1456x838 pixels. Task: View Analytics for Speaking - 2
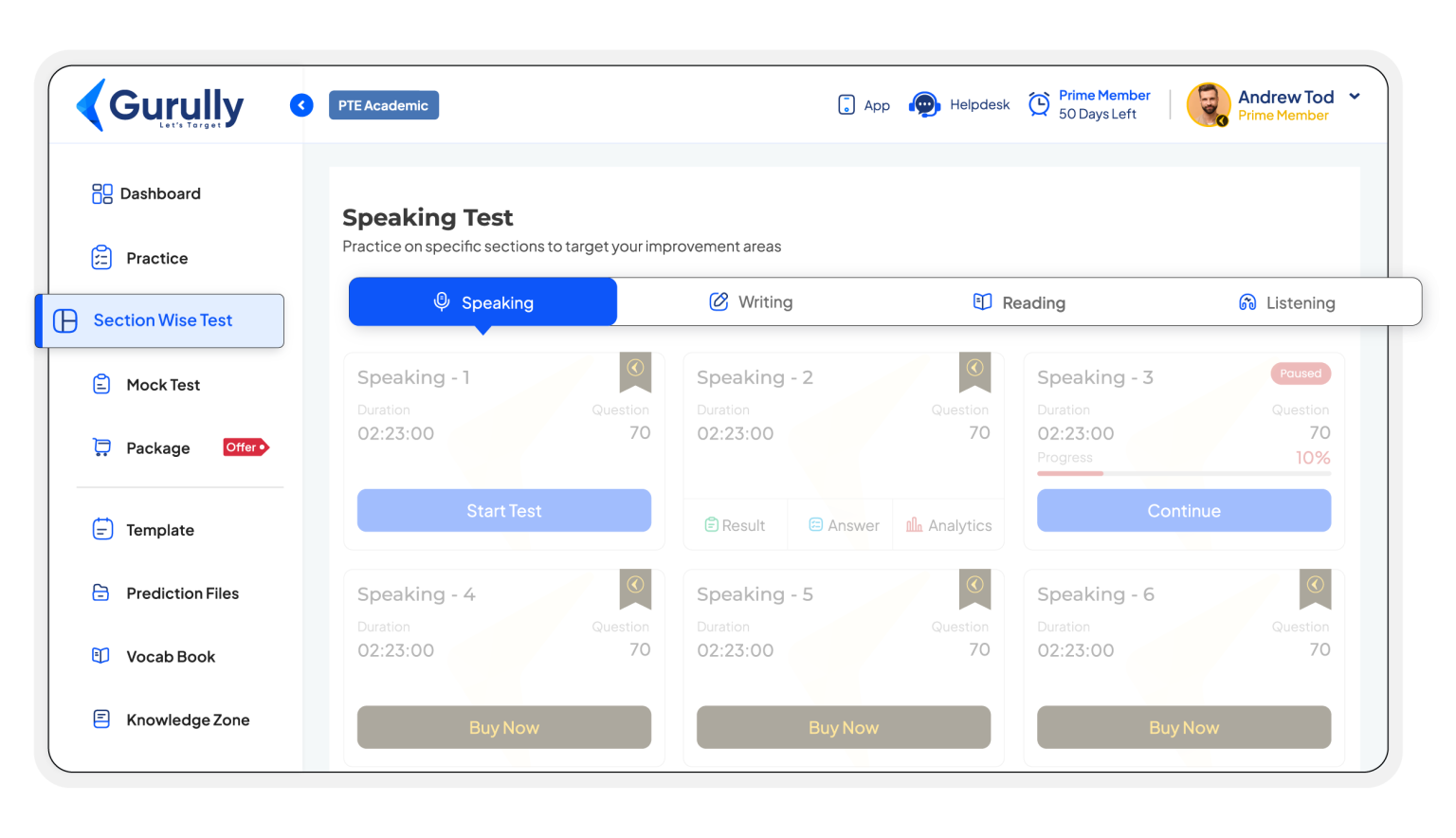pos(949,524)
